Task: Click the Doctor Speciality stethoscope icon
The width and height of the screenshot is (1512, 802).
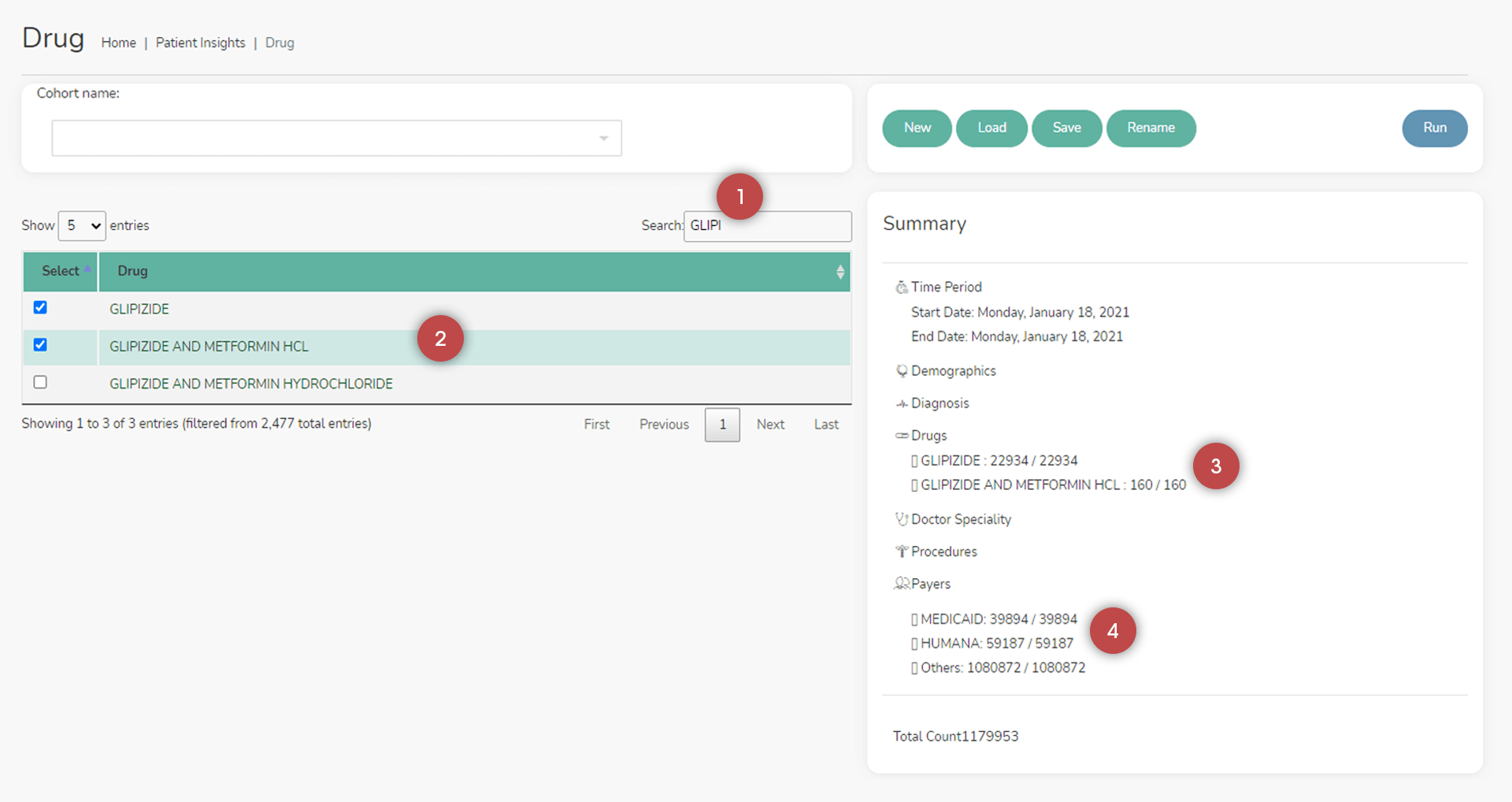Action: click(901, 519)
